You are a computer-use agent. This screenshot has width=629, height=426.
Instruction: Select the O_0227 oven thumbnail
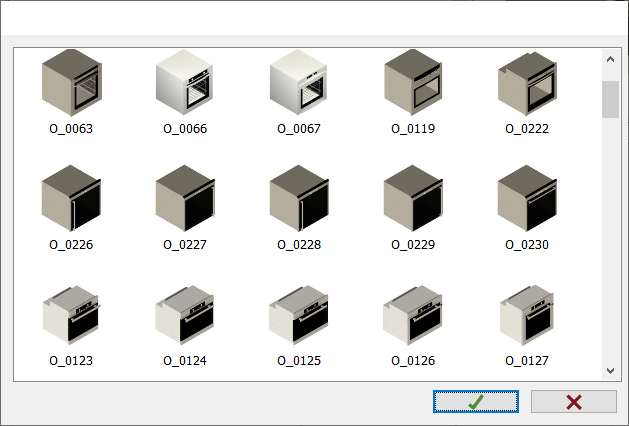(185, 198)
